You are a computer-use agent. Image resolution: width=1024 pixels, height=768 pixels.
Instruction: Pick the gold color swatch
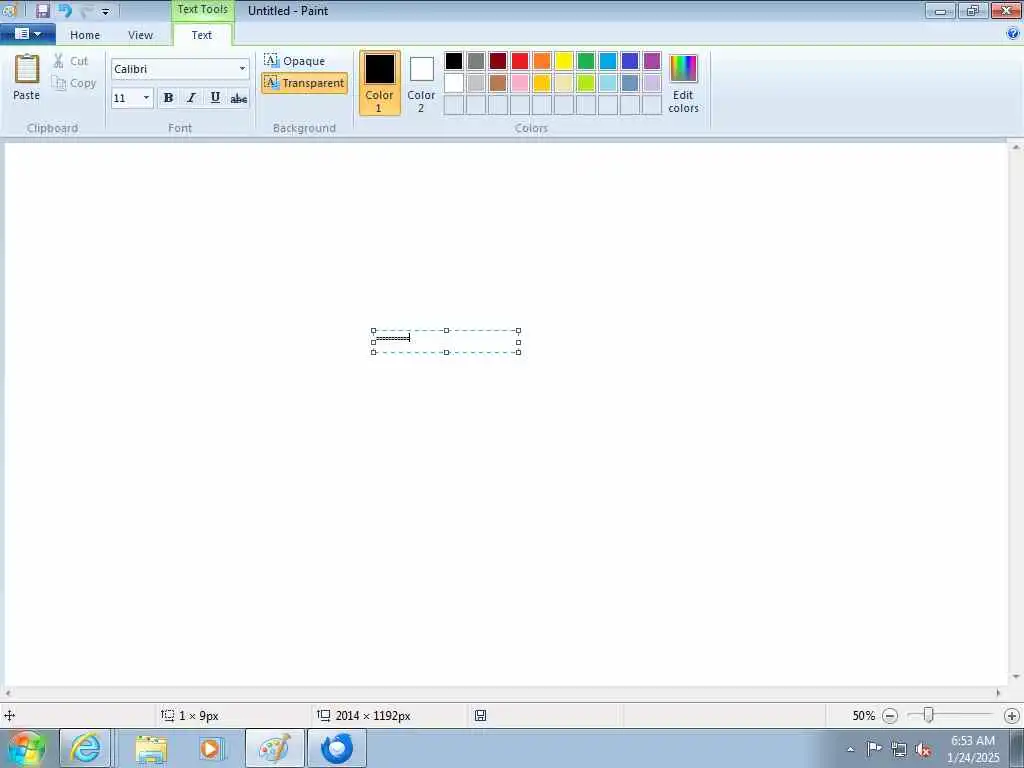[x=542, y=83]
